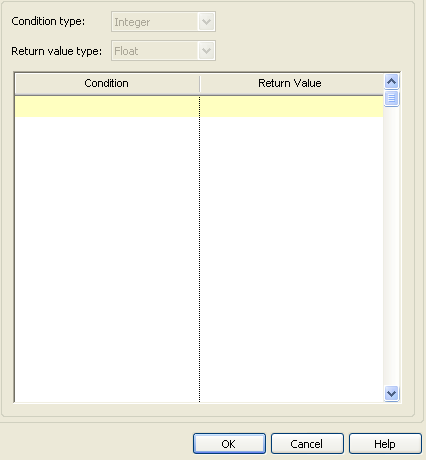426x460 pixels.
Task: Select the Float combo box field
Action: [x=163, y=51]
